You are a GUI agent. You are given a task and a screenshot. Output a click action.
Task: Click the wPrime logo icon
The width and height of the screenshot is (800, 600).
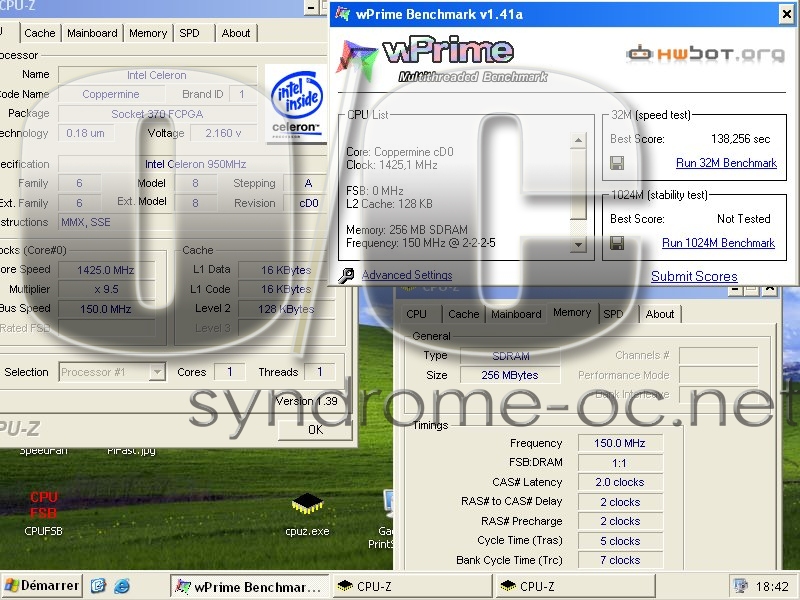[357, 60]
